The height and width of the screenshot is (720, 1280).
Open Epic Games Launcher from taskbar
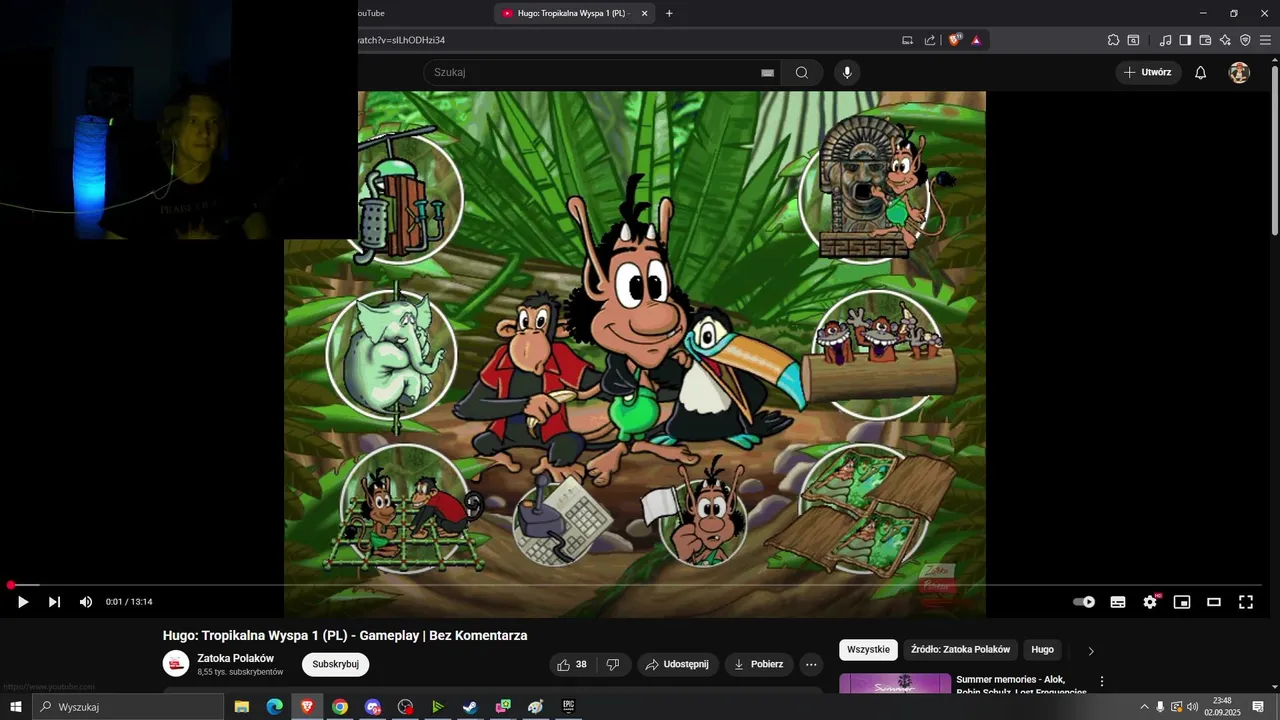tap(568, 707)
